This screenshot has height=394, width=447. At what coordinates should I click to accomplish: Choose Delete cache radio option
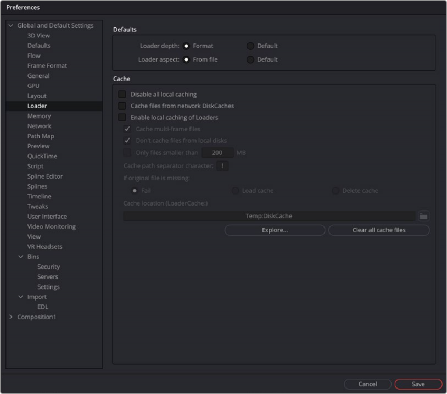click(335, 191)
